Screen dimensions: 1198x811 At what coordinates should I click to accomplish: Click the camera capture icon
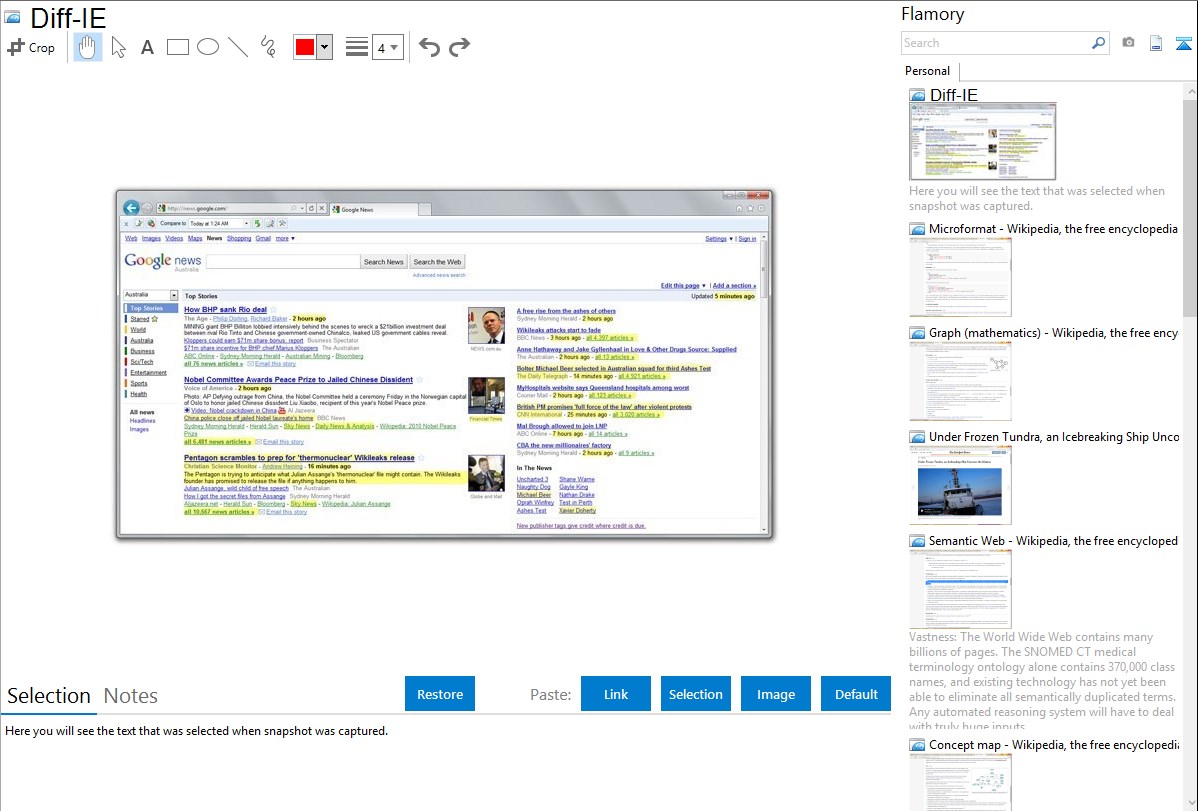tap(1128, 43)
